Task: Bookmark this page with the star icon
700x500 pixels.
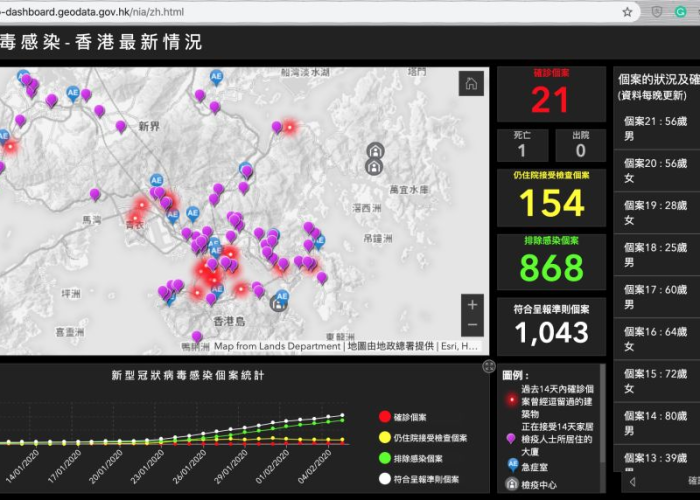Action: click(x=627, y=12)
